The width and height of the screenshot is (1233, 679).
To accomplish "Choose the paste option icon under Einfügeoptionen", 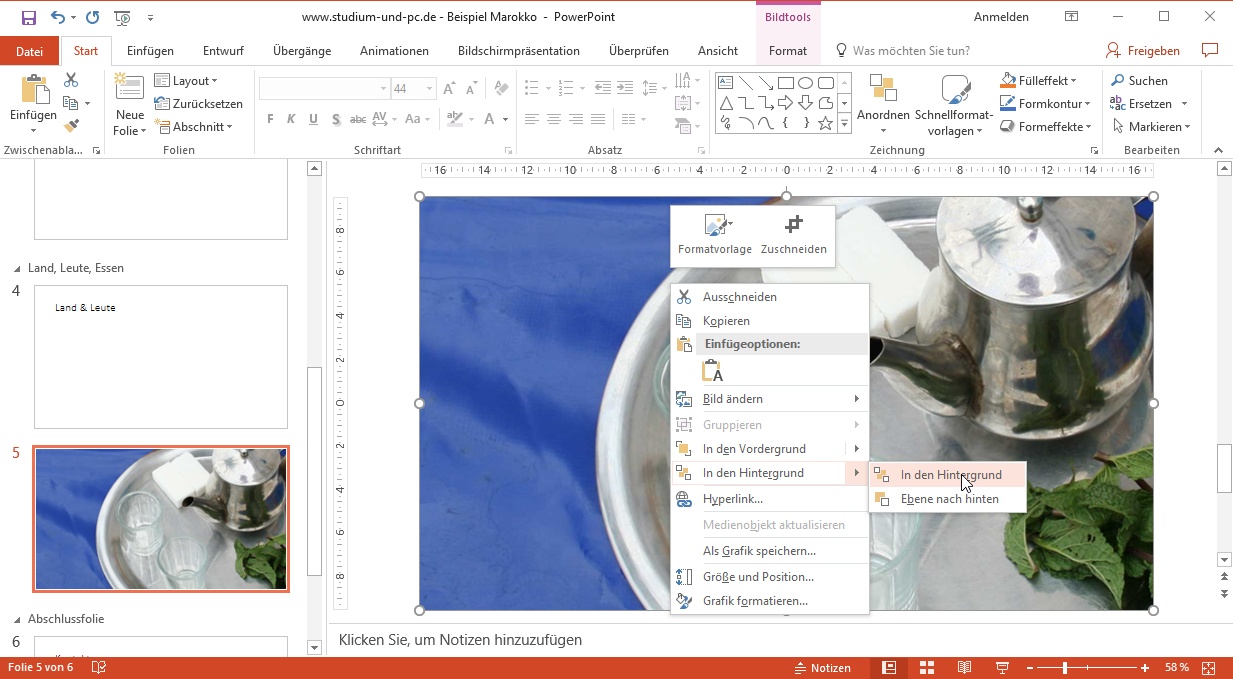I will coord(713,371).
